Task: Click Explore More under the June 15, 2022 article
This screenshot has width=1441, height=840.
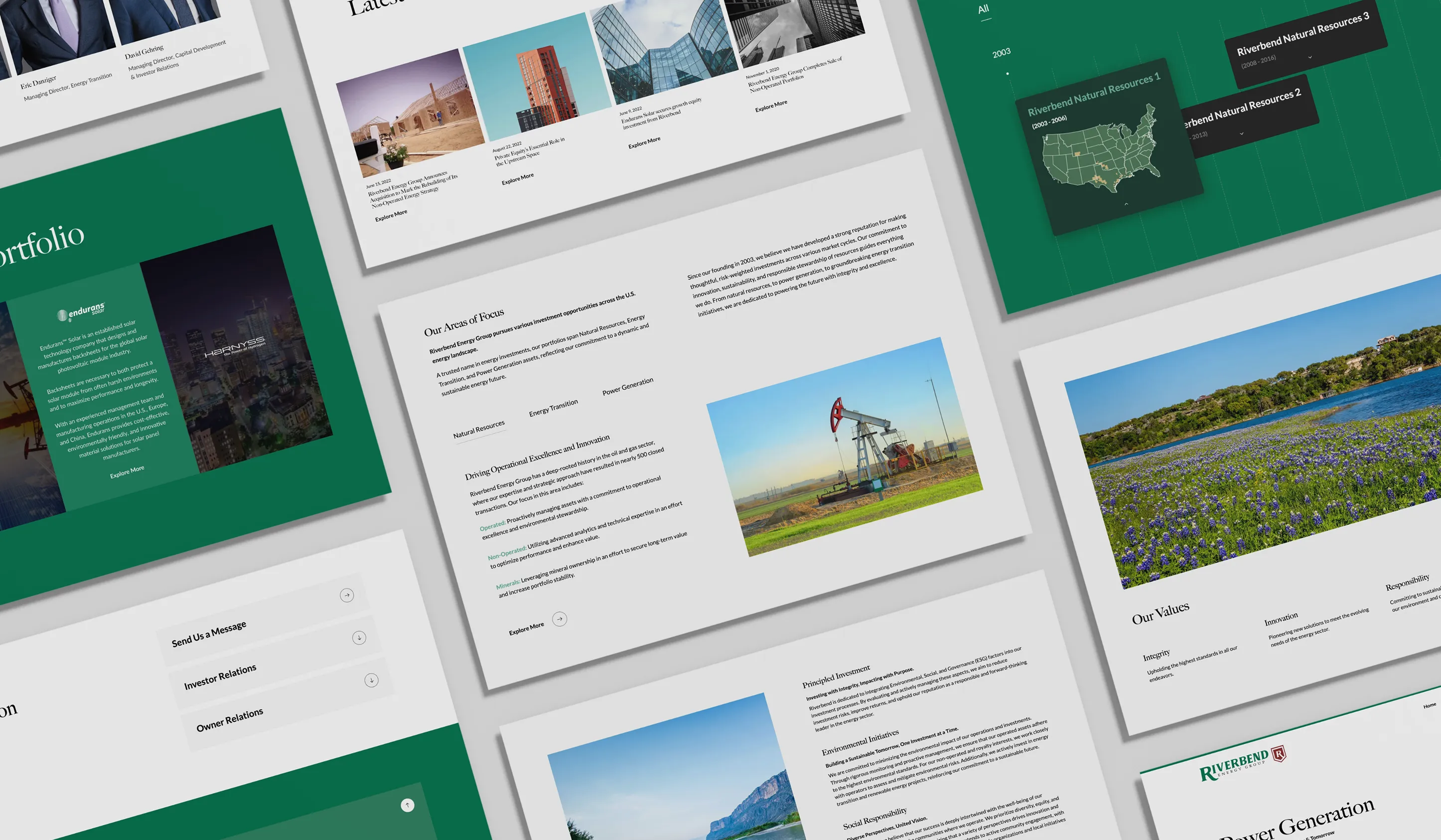Action: tap(391, 215)
